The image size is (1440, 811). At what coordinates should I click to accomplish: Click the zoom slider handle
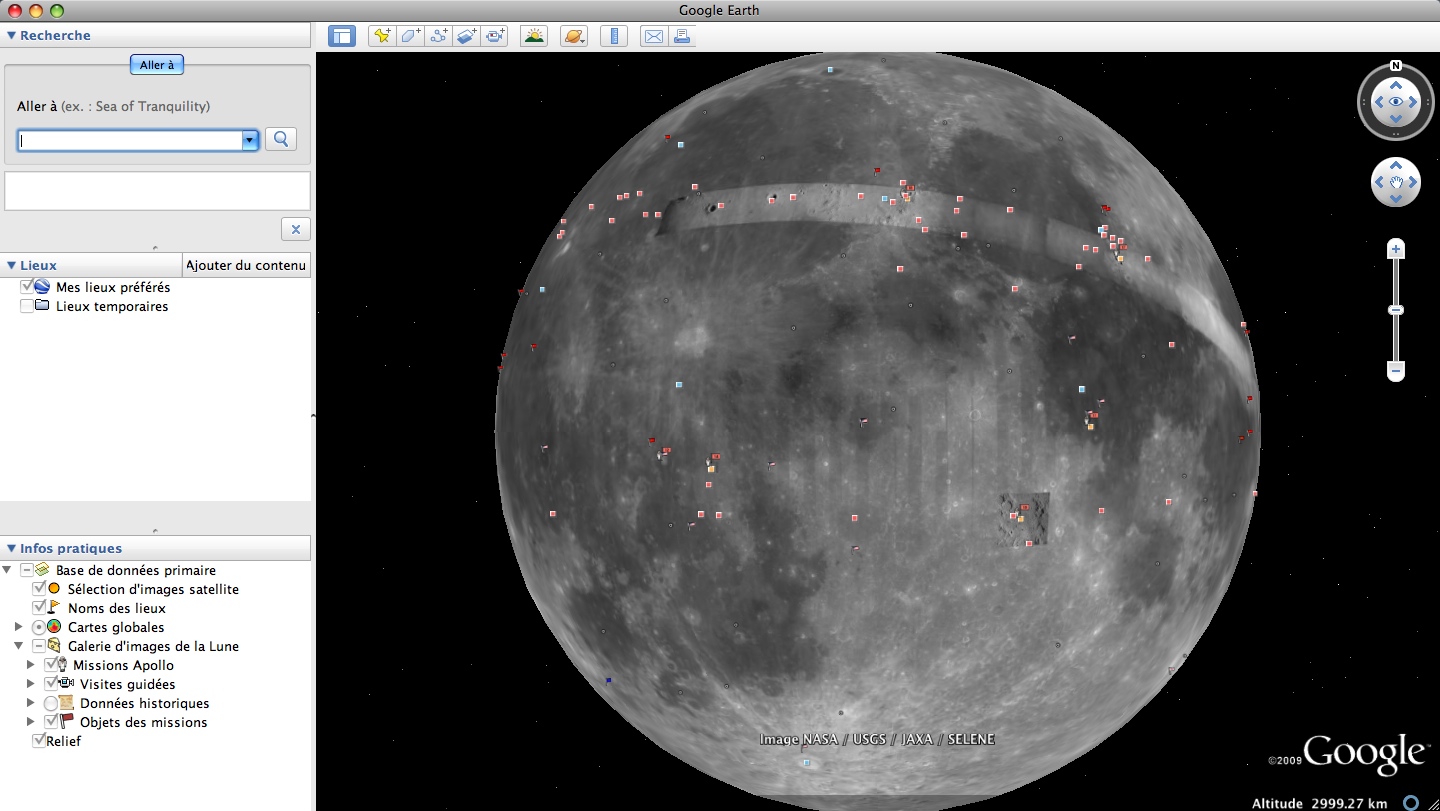(x=1396, y=310)
